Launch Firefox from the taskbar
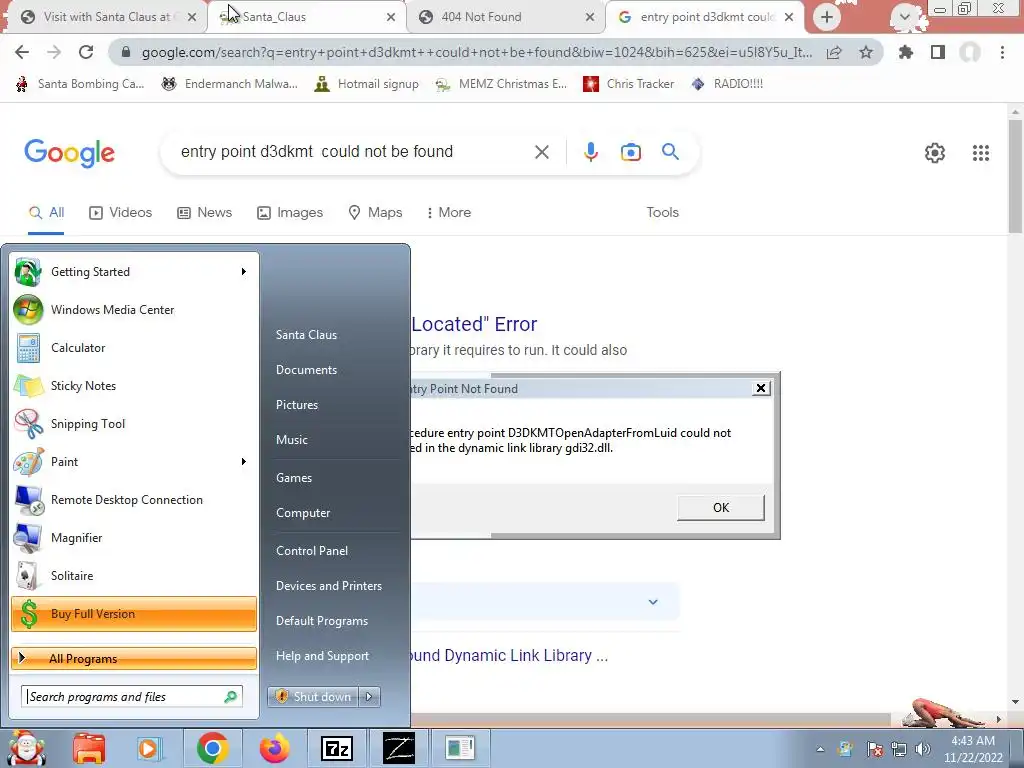 pos(275,748)
